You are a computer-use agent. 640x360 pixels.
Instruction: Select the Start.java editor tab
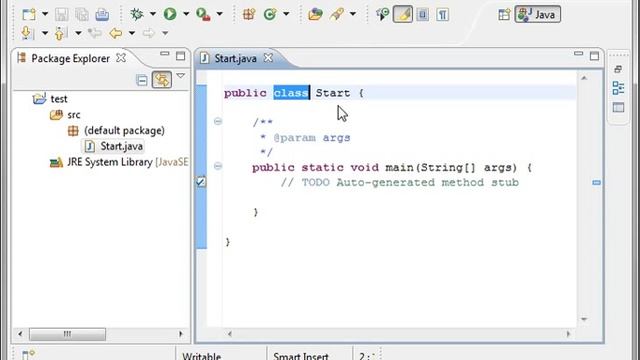coord(236,58)
